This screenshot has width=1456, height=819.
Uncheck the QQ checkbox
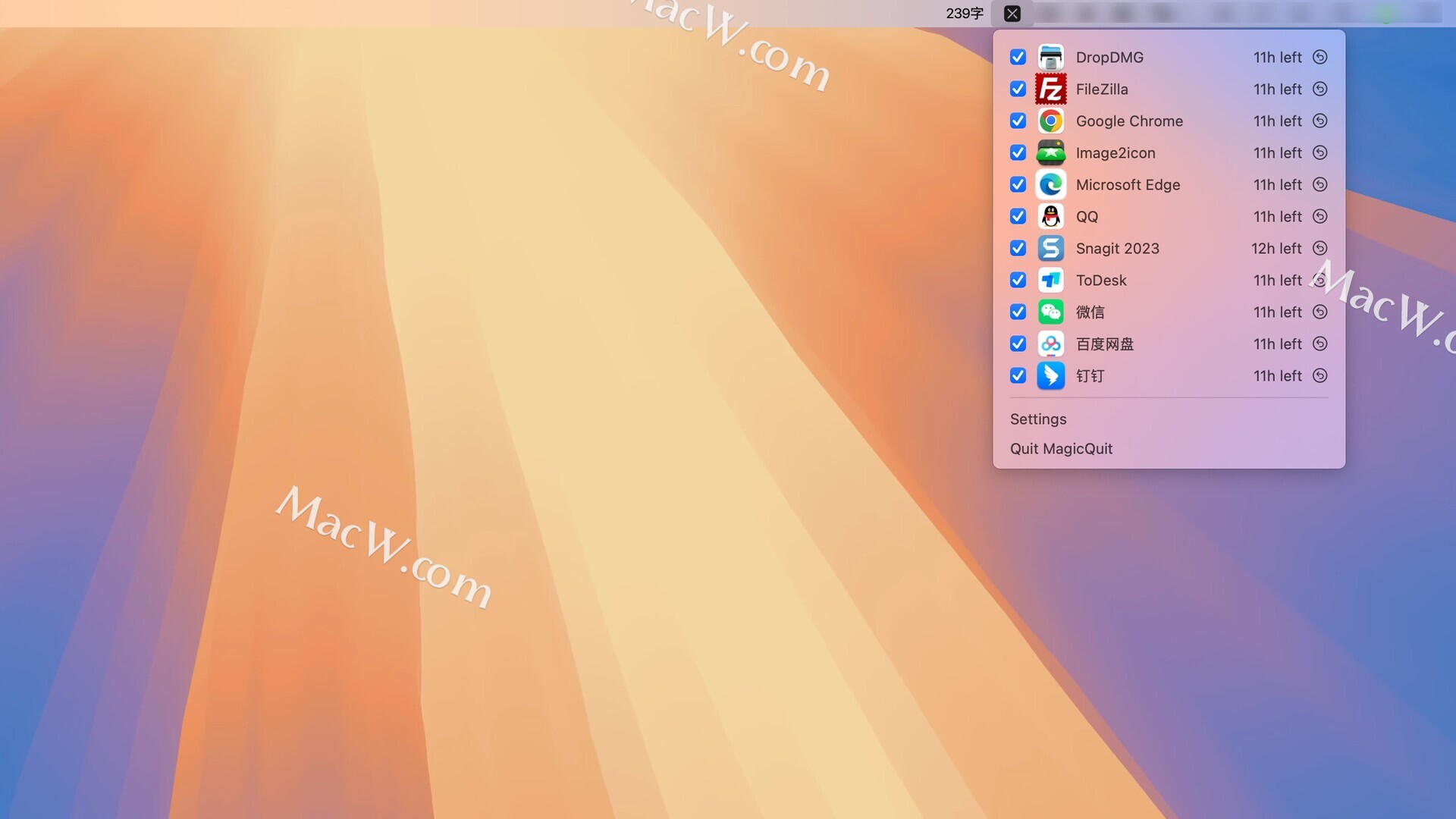click(x=1018, y=216)
